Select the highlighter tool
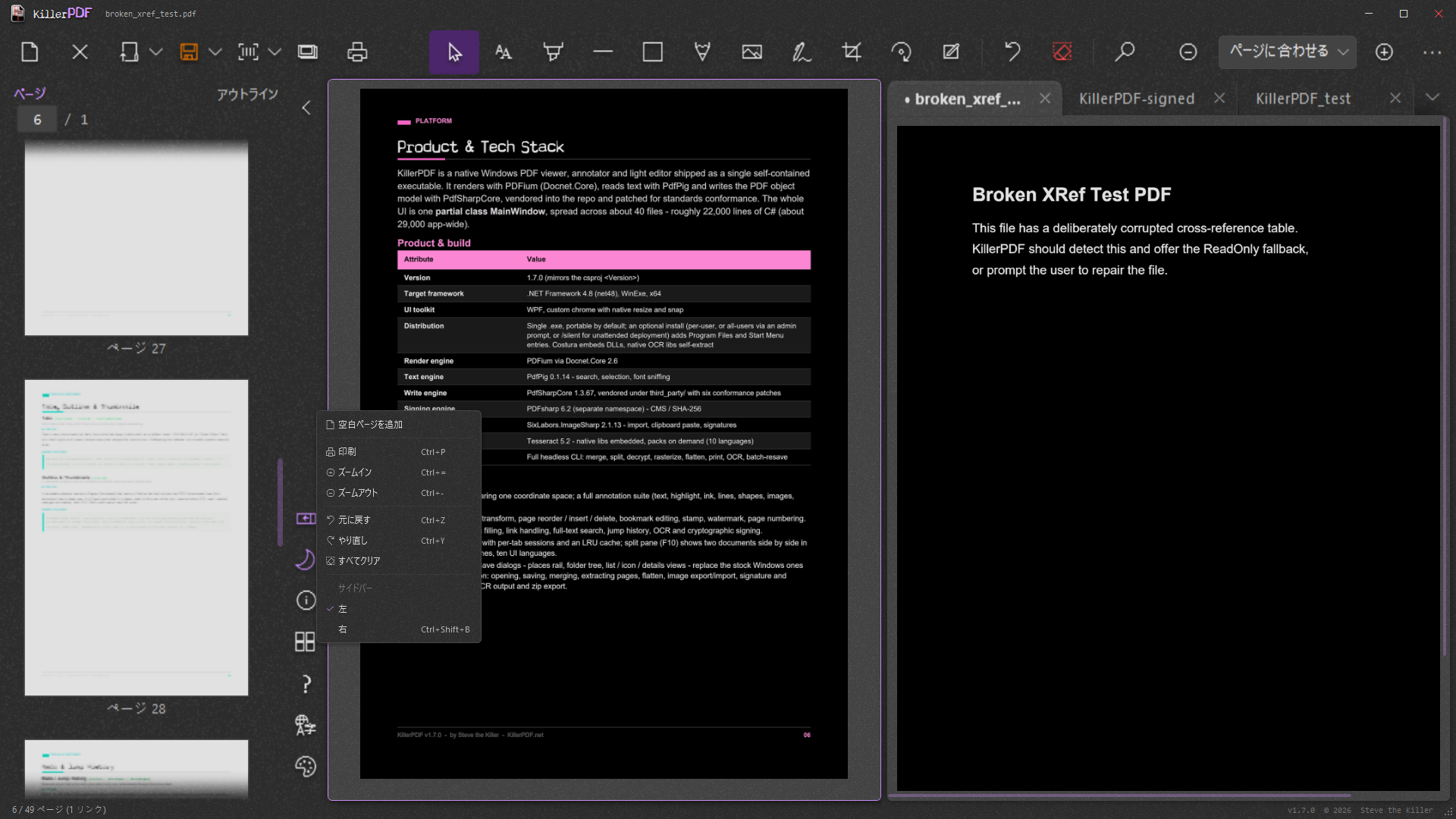Viewport: 1456px width, 819px height. pyautogui.click(x=554, y=52)
